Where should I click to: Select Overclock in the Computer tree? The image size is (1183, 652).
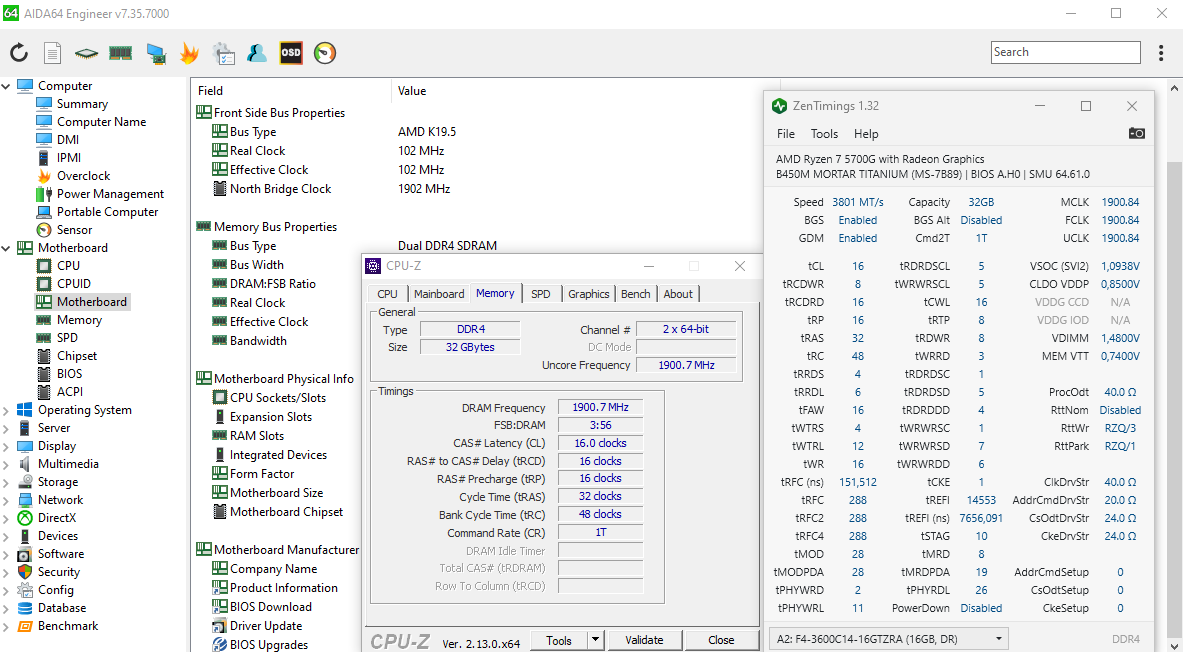[x=83, y=176]
